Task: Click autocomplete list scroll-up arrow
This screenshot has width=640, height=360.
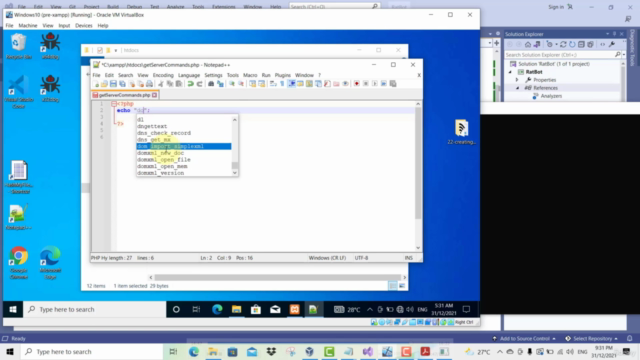Action: coord(235,120)
